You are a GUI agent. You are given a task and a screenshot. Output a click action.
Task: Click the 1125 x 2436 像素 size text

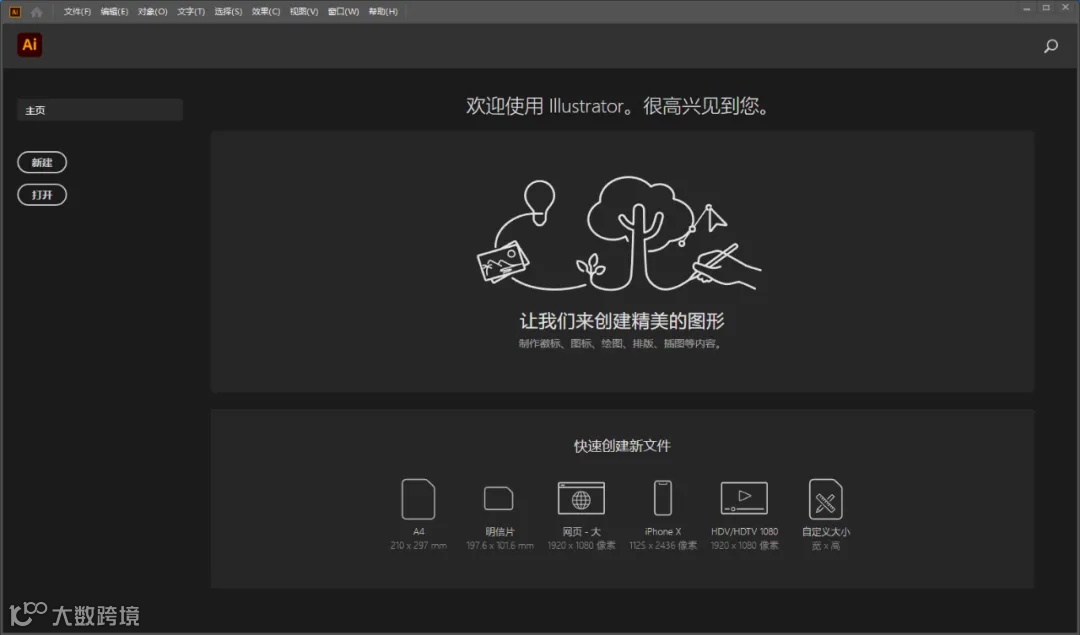click(663, 545)
